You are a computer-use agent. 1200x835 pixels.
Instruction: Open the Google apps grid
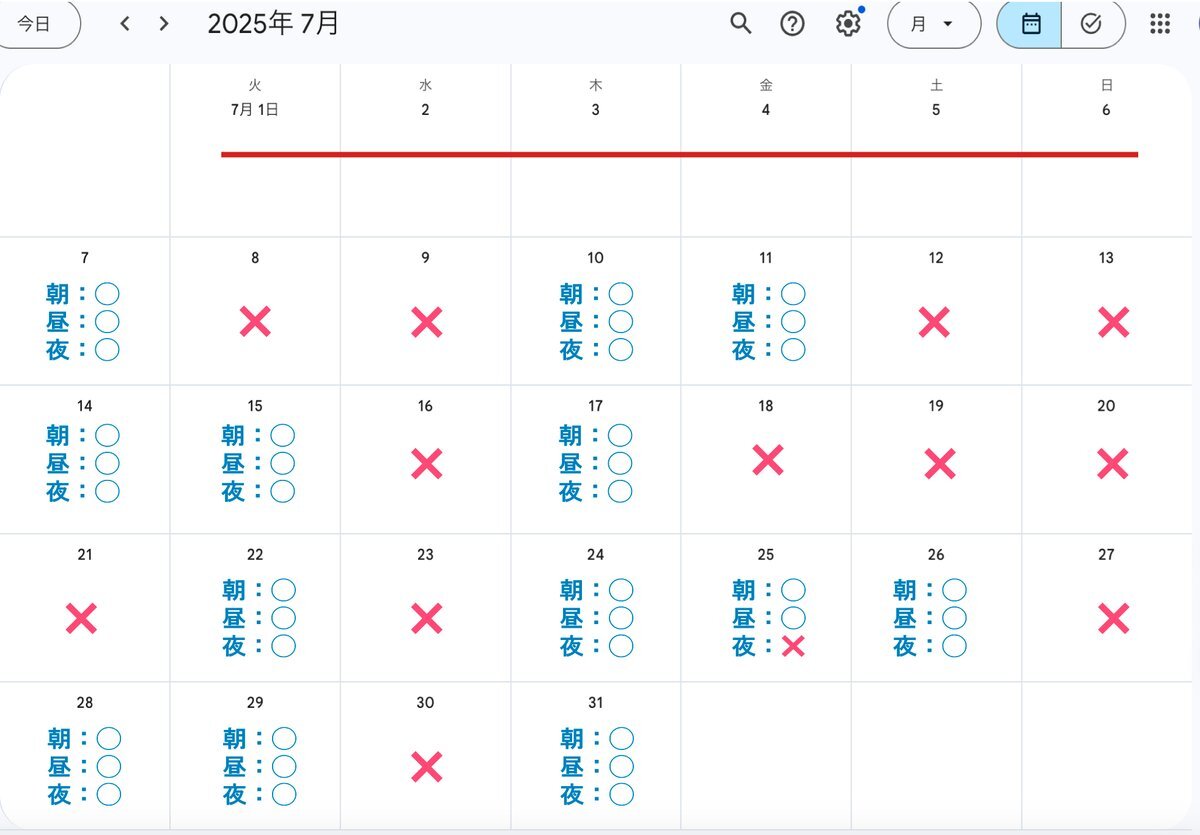pyautogui.click(x=1159, y=24)
